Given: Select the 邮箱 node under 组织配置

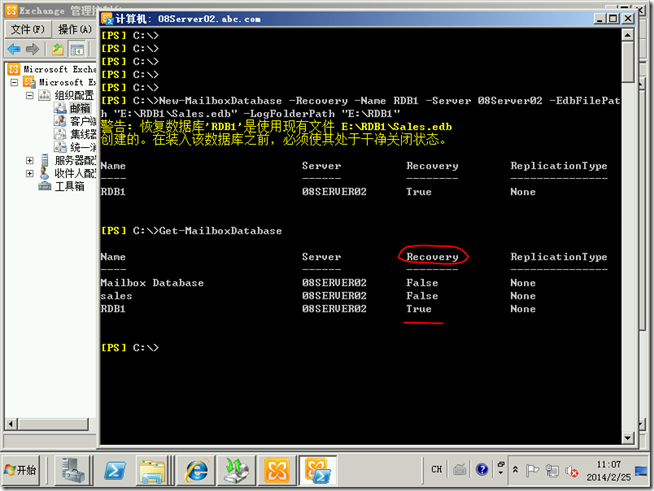Looking at the screenshot, I should click(80, 108).
